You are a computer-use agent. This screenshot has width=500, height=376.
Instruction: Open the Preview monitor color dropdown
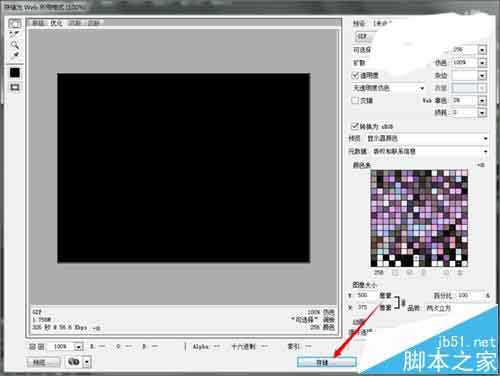[x=427, y=138]
